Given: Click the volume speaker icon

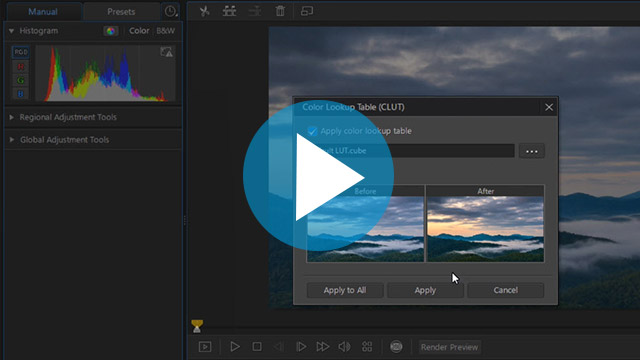Looking at the screenshot, I should pyautogui.click(x=344, y=347).
